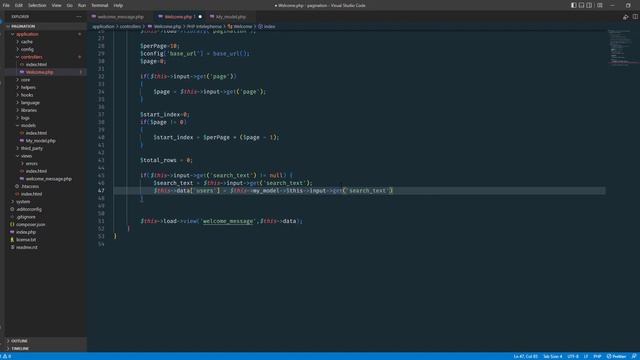Open Explorer more actions ellipsis
640x360 pixels.
pyautogui.click(x=79, y=17)
